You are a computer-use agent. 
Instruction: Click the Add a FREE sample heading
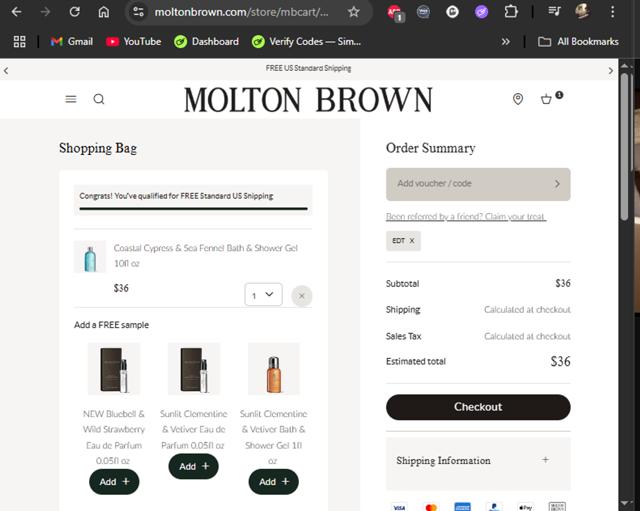click(x=111, y=325)
